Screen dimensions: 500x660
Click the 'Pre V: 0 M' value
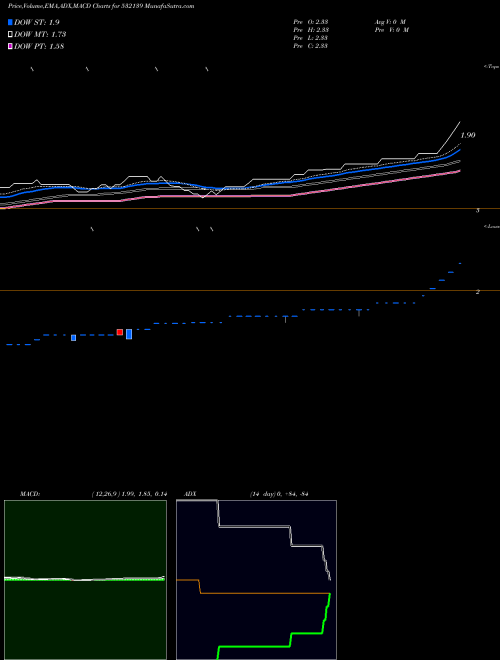point(393,30)
